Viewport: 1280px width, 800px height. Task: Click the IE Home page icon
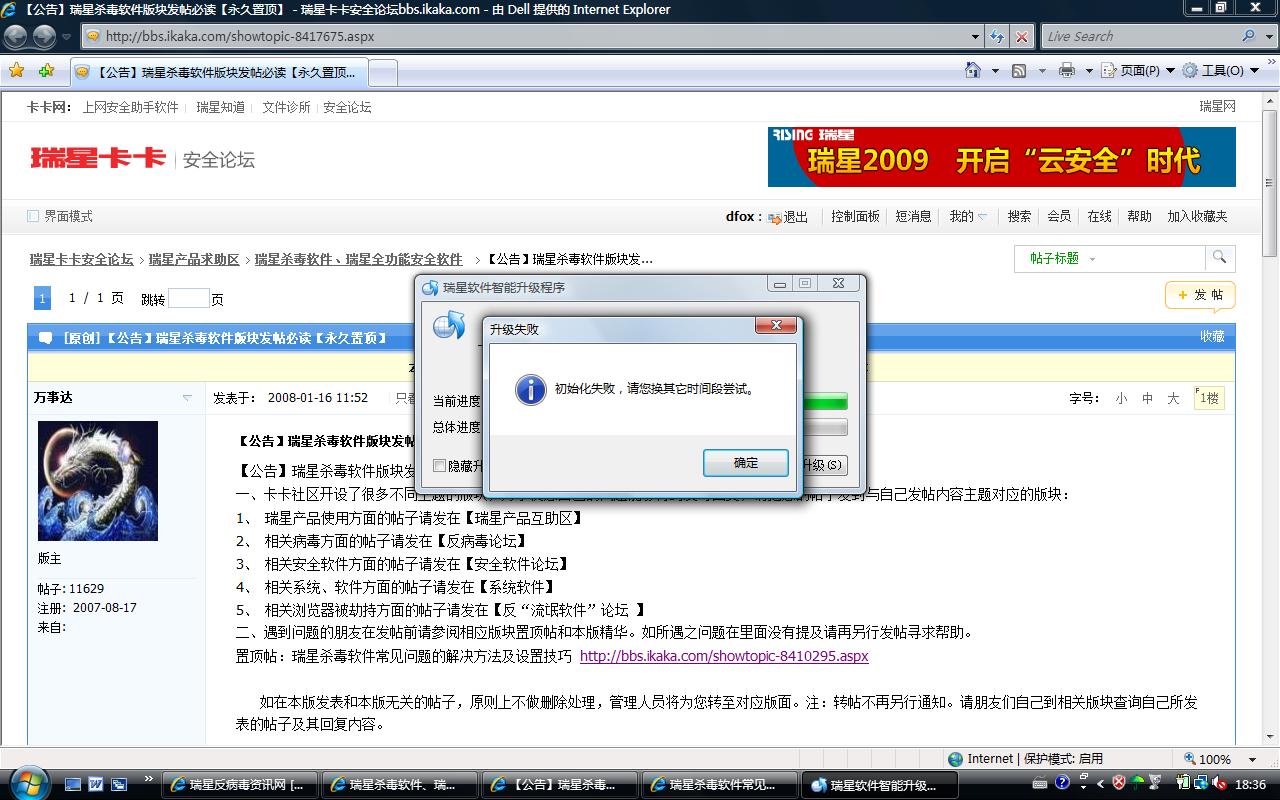pos(973,71)
